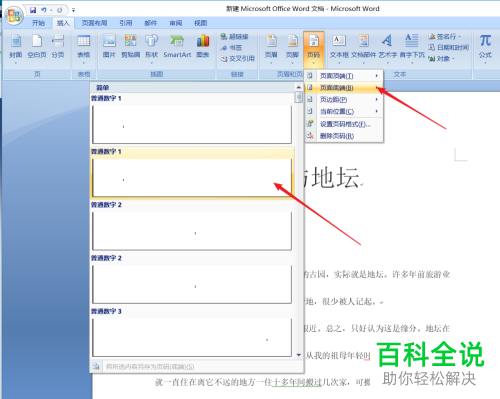Click the 页眉和页脚 group label
This screenshot has width=500, height=399.
coord(289,74)
